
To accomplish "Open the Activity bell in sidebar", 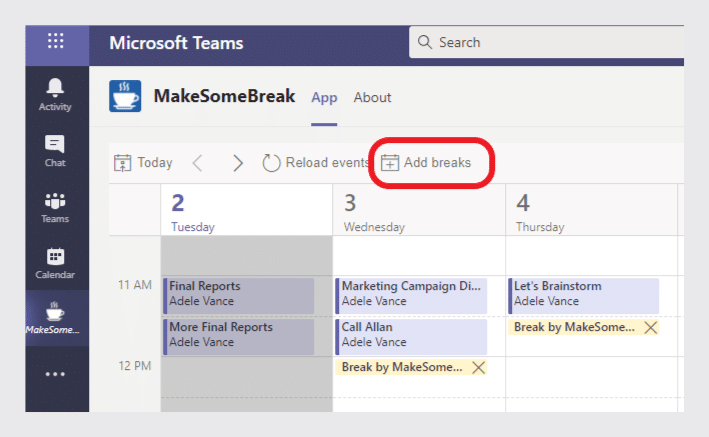I will tap(55, 95).
